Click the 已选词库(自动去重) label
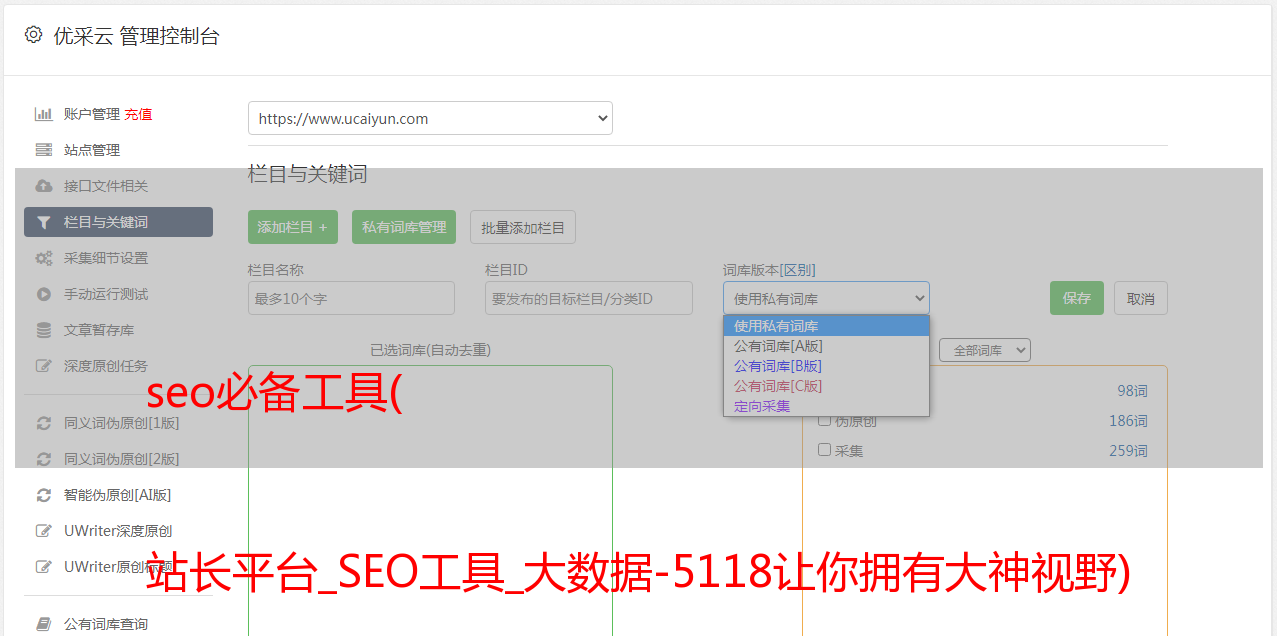1277x636 pixels. [430, 350]
